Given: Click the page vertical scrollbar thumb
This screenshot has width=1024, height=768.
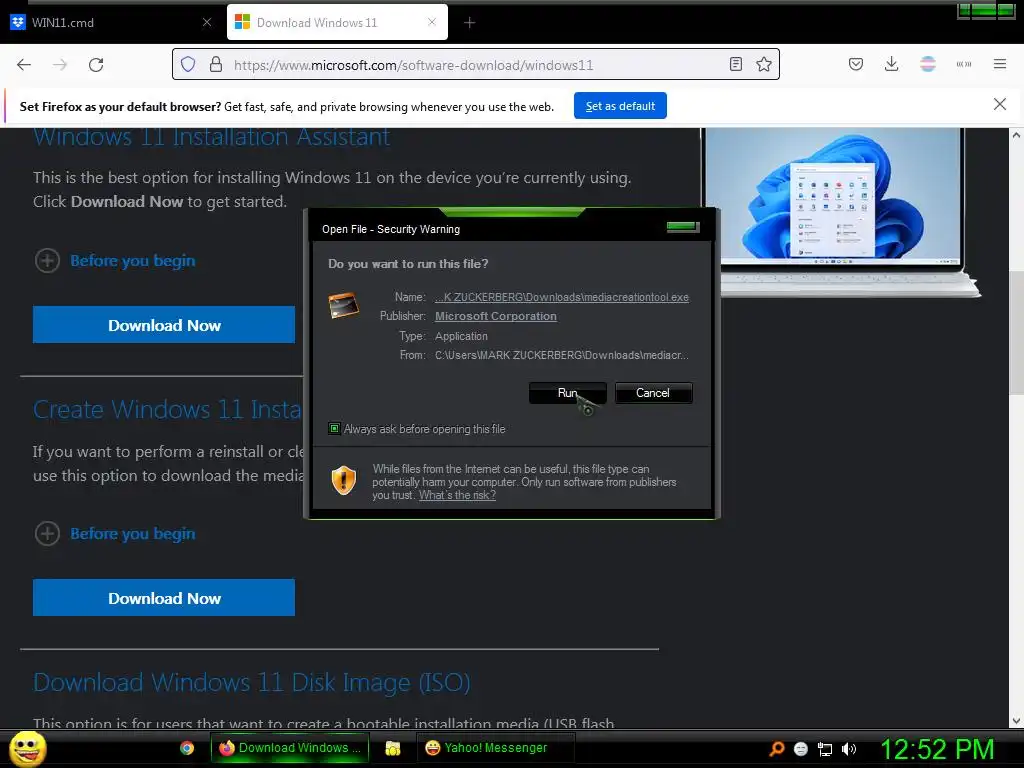Looking at the screenshot, I should 1016,333.
